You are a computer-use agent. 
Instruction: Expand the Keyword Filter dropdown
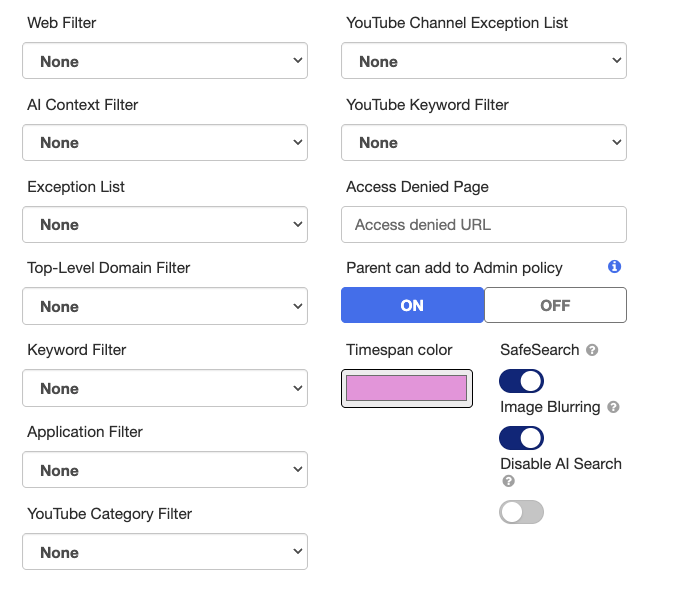point(165,388)
